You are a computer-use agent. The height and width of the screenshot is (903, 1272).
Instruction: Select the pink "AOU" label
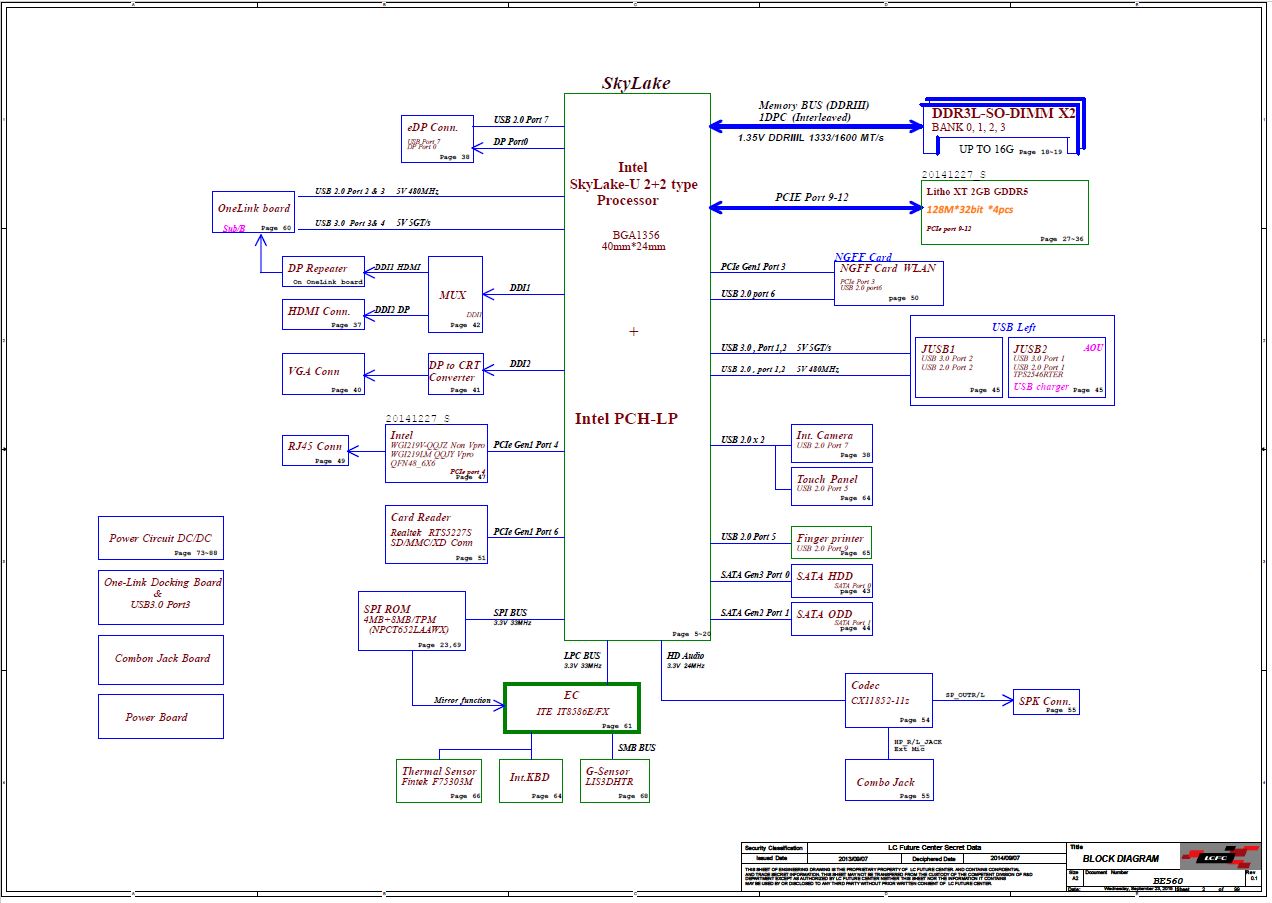click(1093, 347)
